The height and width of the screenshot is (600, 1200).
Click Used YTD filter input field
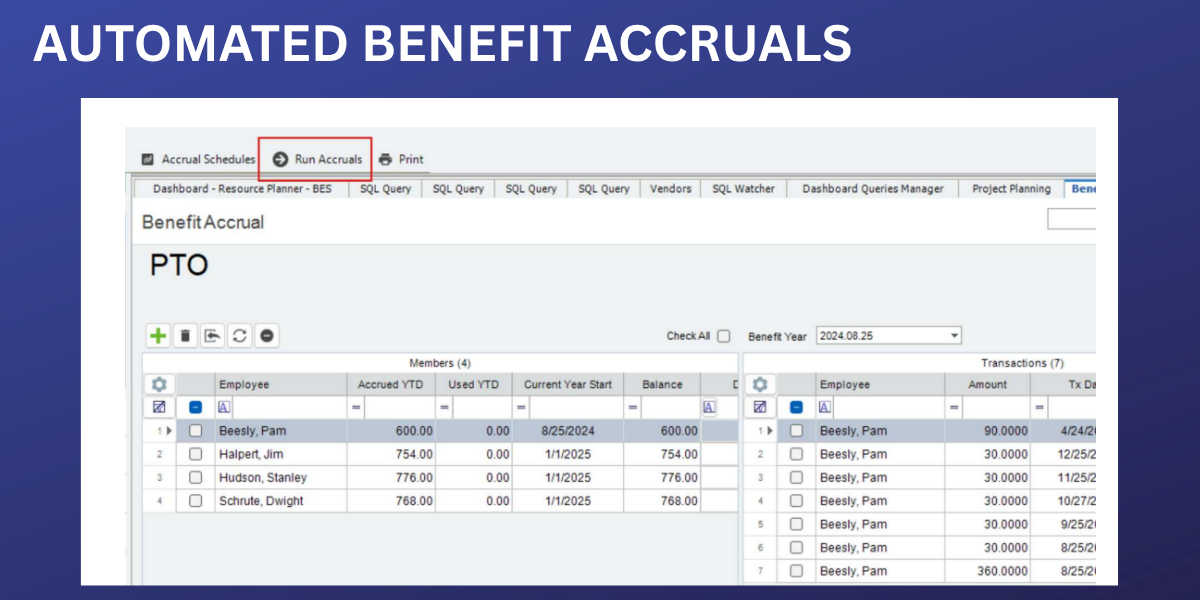(483, 408)
